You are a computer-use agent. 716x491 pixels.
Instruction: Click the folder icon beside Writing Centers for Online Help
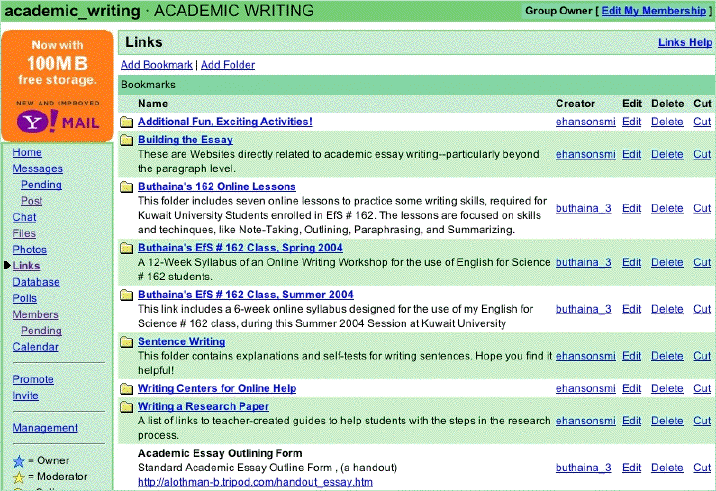pos(126,389)
